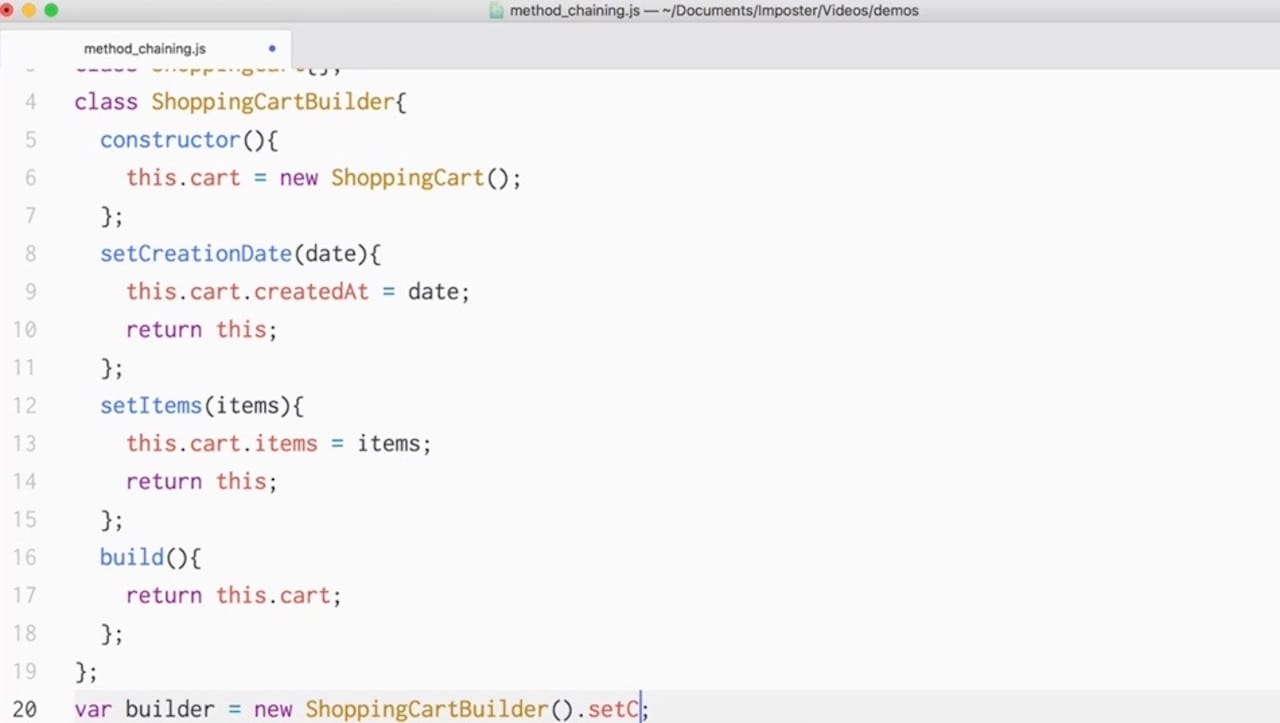Select the method_chaining.js tab
Screen dimensions: 1280x723
(144, 48)
